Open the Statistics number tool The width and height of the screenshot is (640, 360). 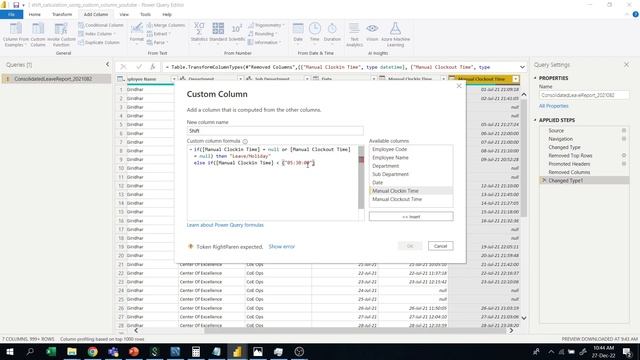pos(199,33)
